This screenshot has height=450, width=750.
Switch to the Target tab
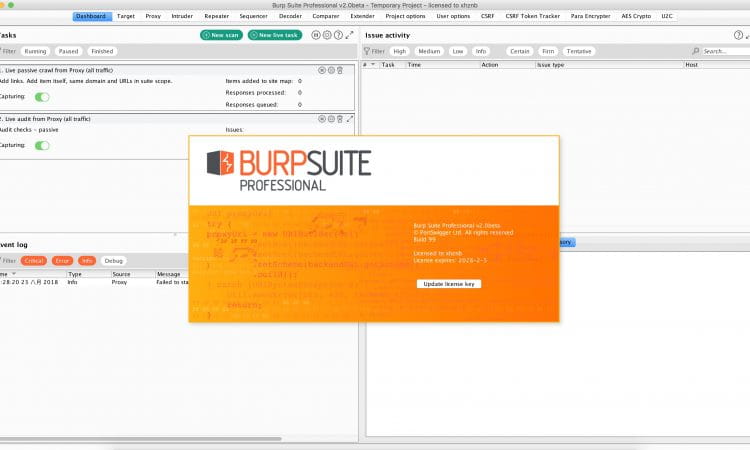click(x=126, y=16)
